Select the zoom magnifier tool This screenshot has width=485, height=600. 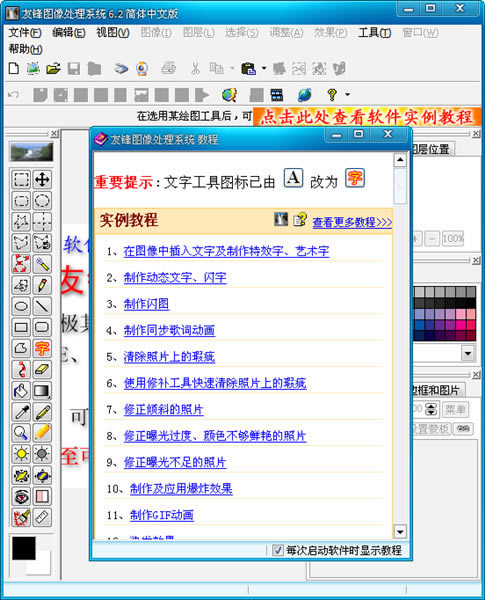point(21,433)
